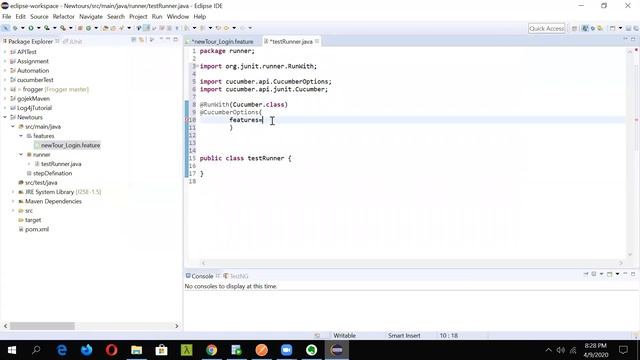Screen dimensions: 640x360
Task: Maximize the editor area
Action: 633,39
